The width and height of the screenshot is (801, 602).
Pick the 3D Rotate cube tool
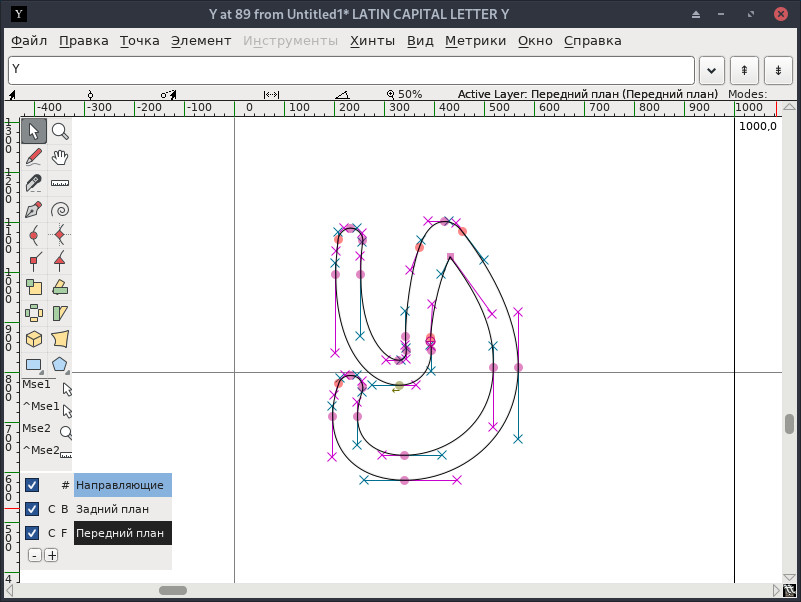(x=34, y=339)
